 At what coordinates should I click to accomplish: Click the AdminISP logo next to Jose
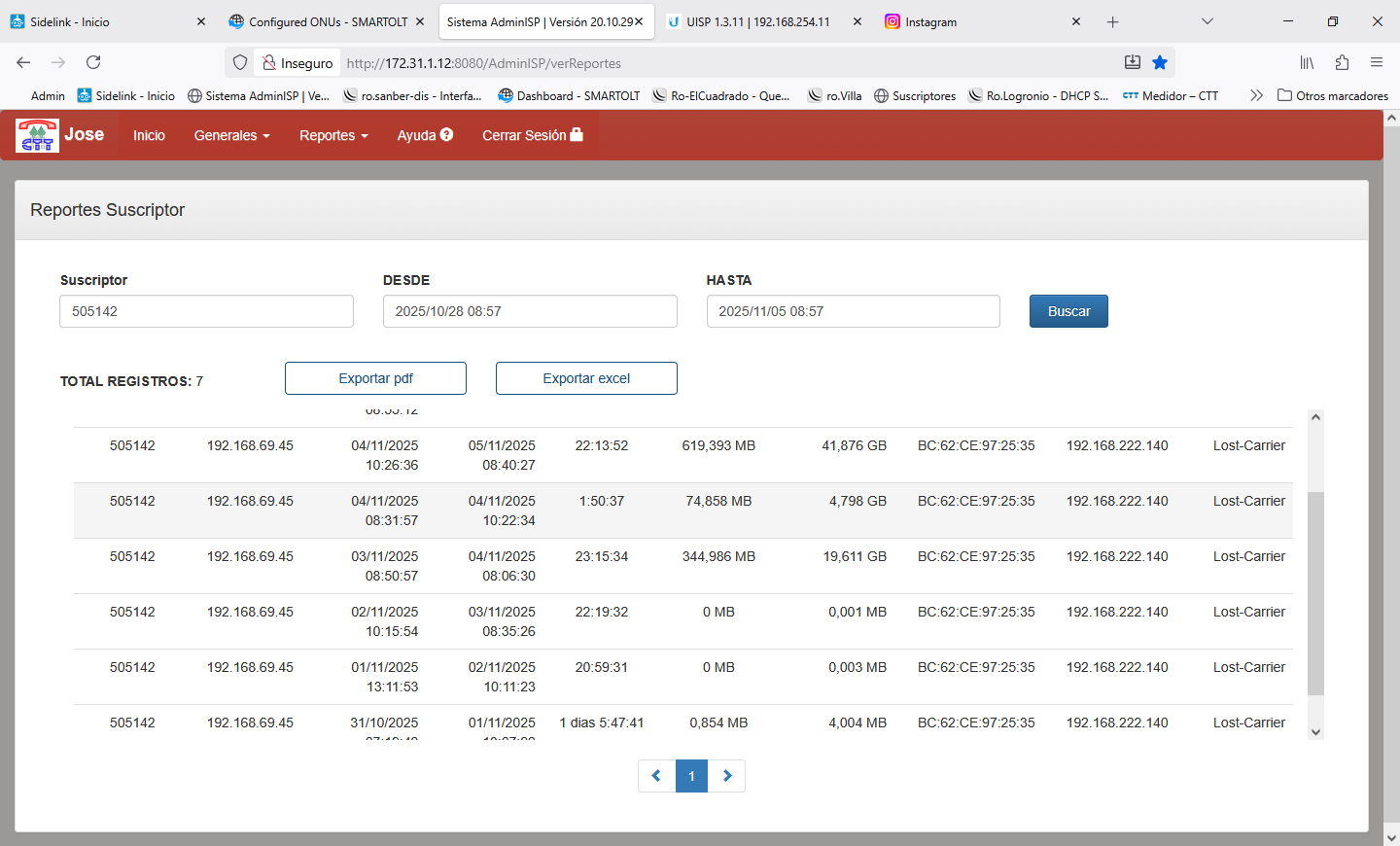coord(37,135)
